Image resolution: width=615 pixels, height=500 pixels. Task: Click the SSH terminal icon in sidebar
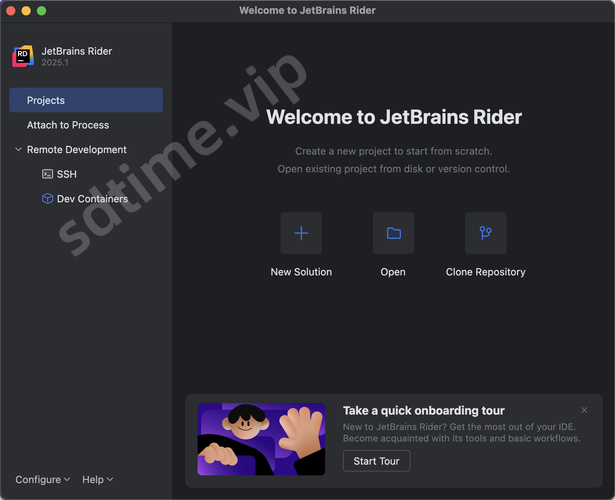[47, 174]
